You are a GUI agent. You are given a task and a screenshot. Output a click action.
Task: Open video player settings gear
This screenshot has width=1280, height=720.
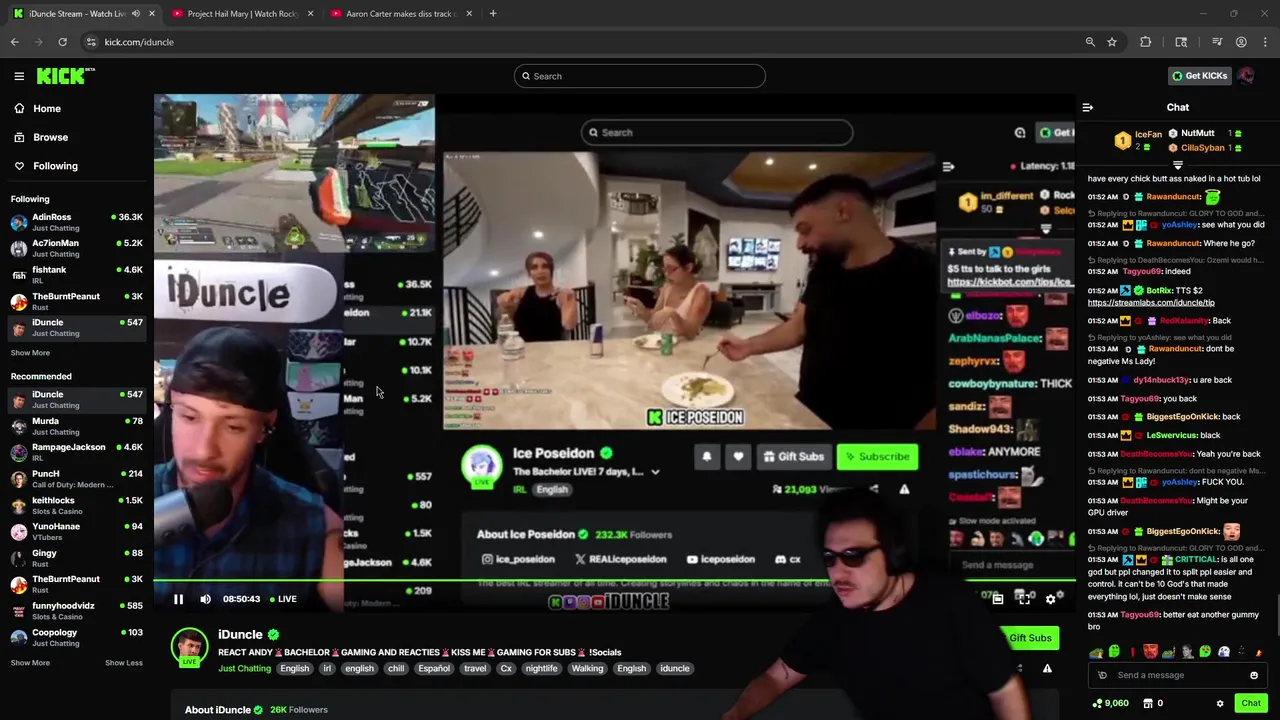(1050, 598)
